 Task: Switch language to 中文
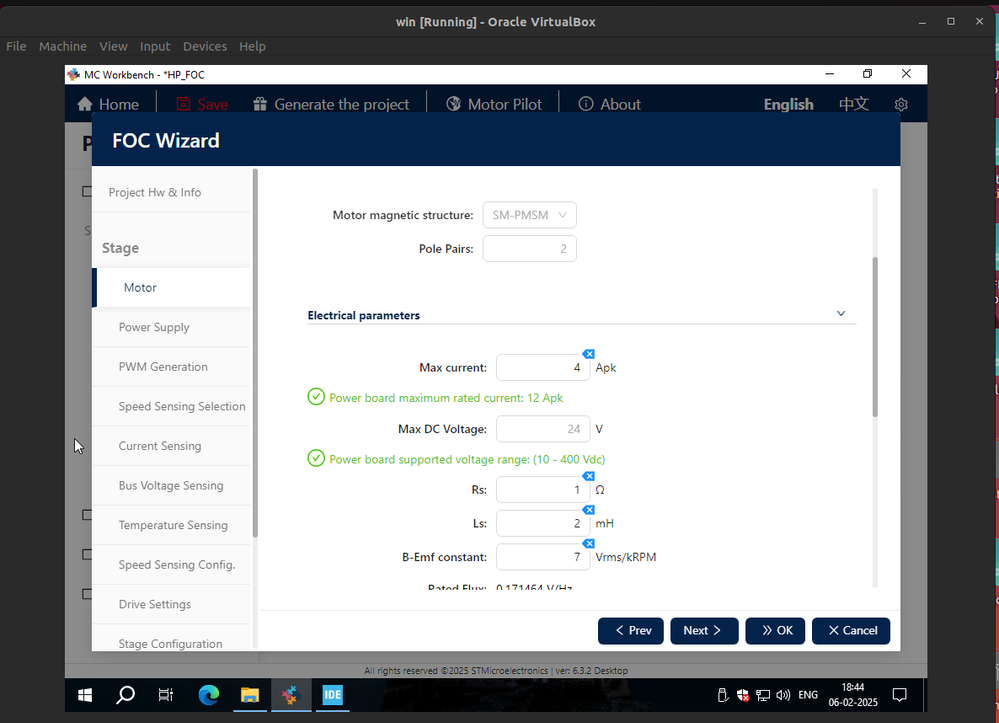point(854,104)
